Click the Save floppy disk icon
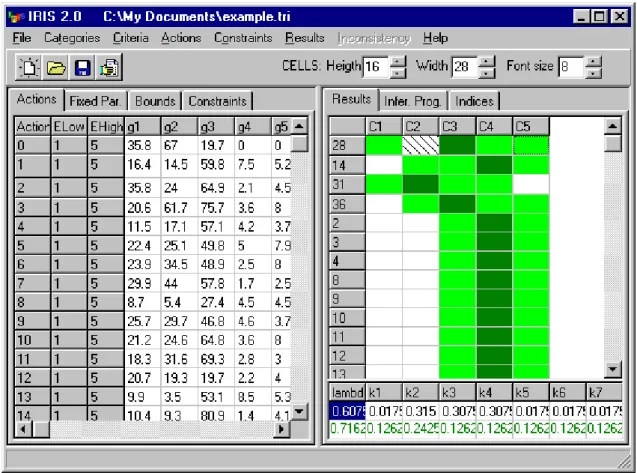This screenshot has height=473, width=637. (x=82, y=67)
